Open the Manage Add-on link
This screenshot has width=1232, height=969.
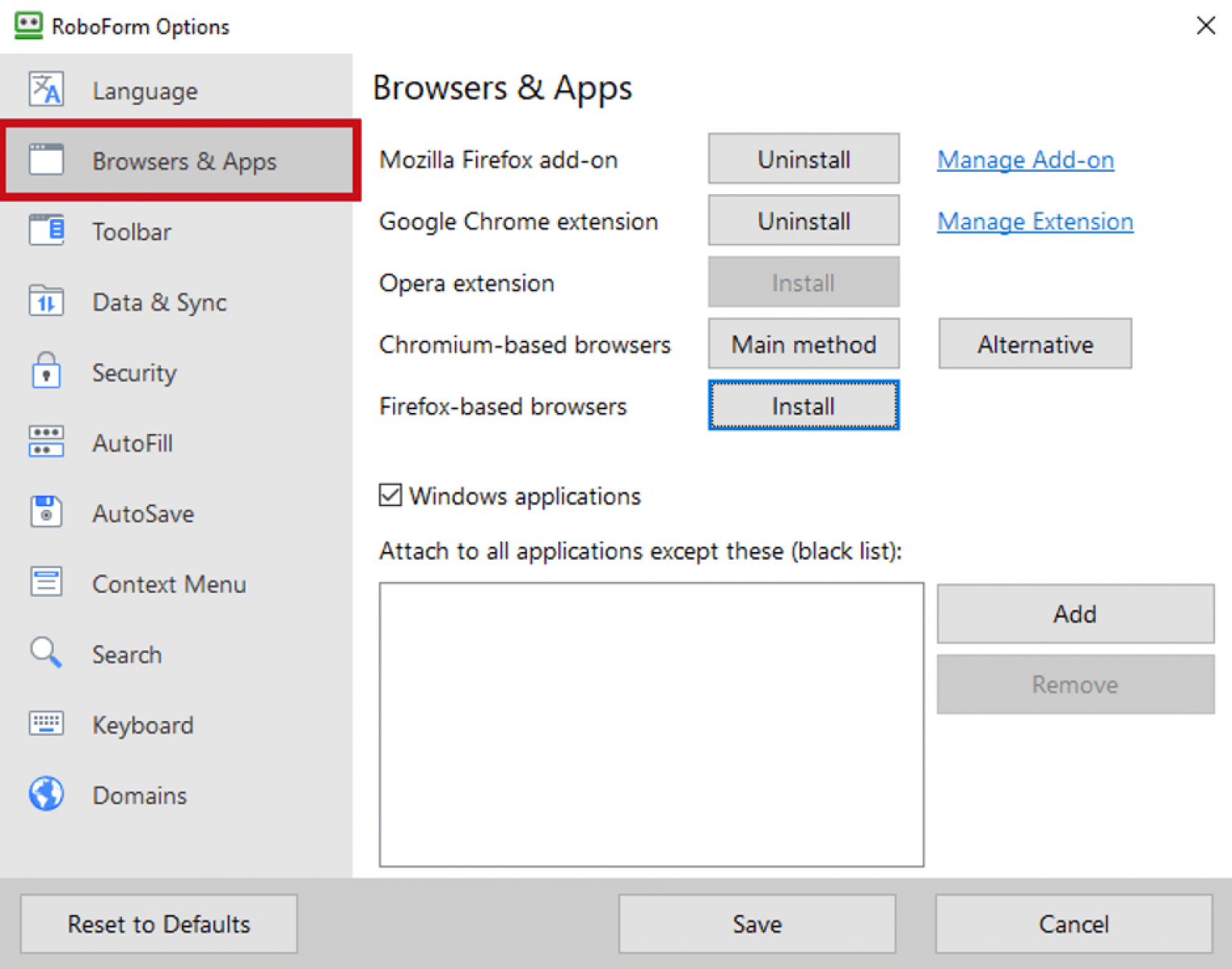[x=1025, y=160]
